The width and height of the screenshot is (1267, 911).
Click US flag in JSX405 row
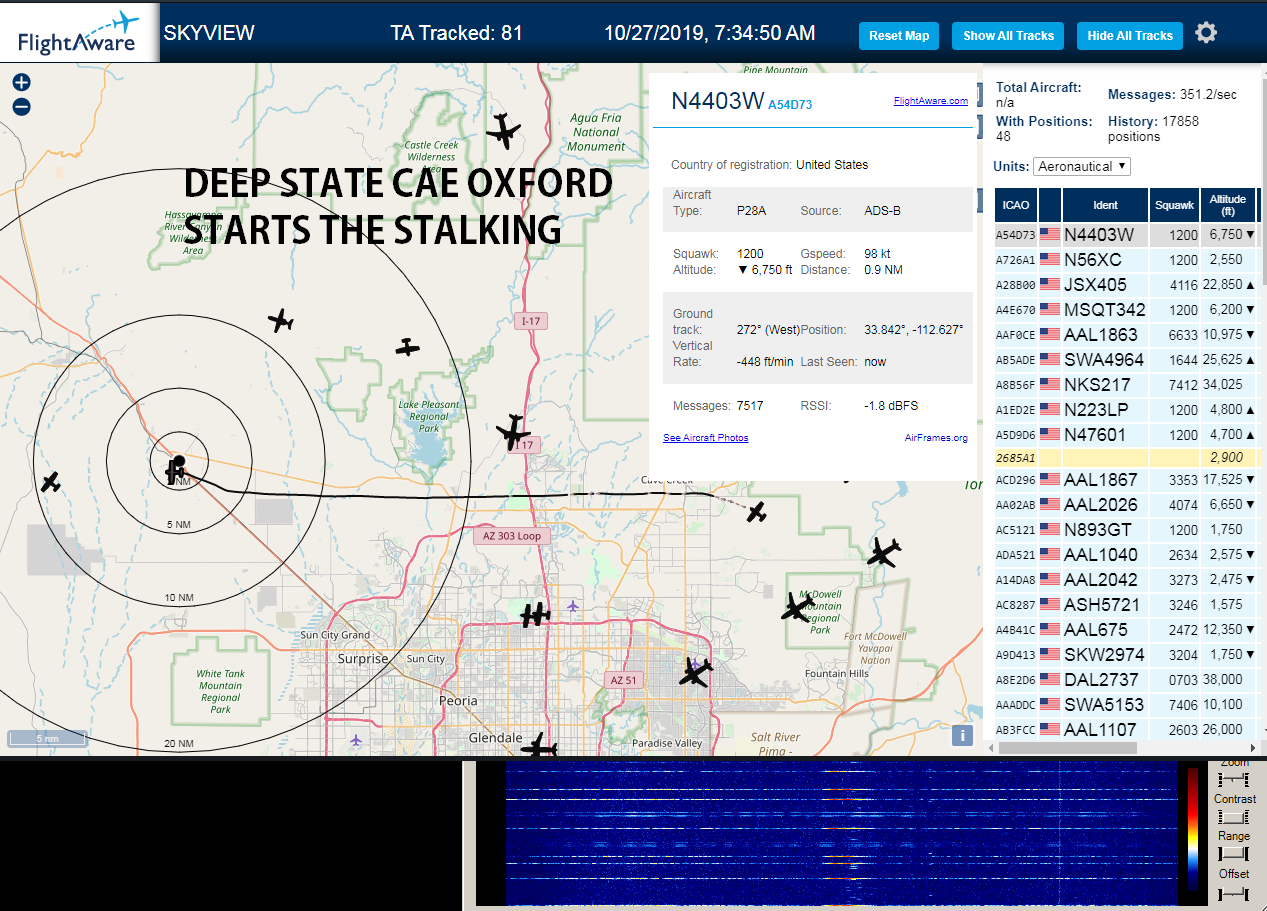1049,285
